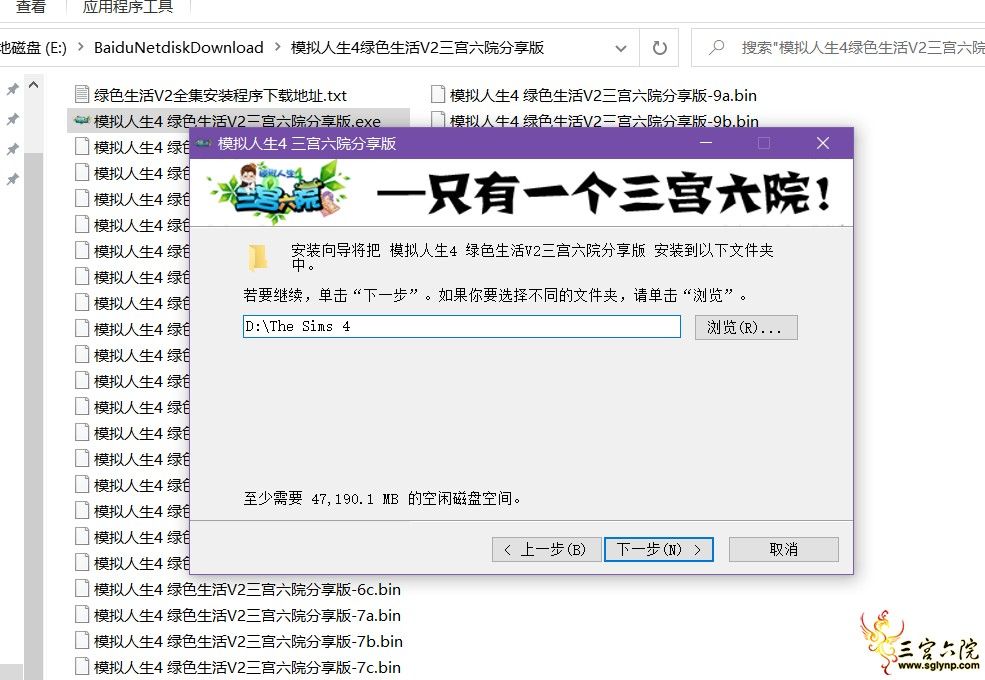Click the icon of 6c.bin file
This screenshot has height=680, width=985.
82,588
